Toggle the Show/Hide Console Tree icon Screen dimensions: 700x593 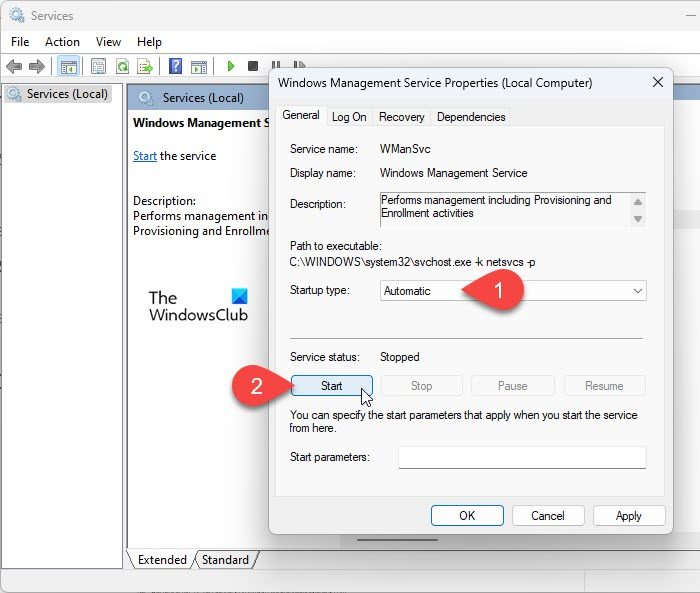point(69,67)
